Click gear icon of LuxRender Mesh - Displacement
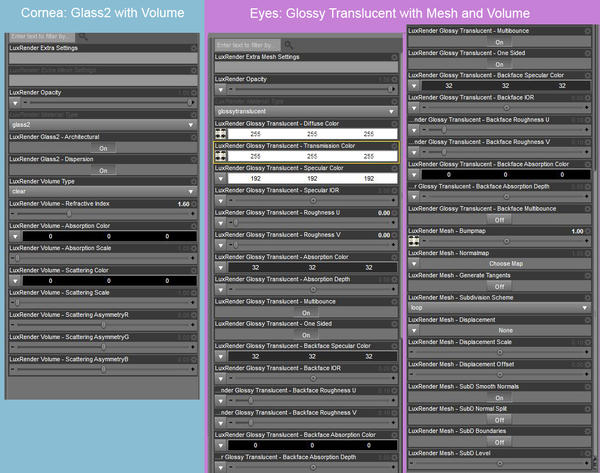600x473 pixels. point(587,320)
